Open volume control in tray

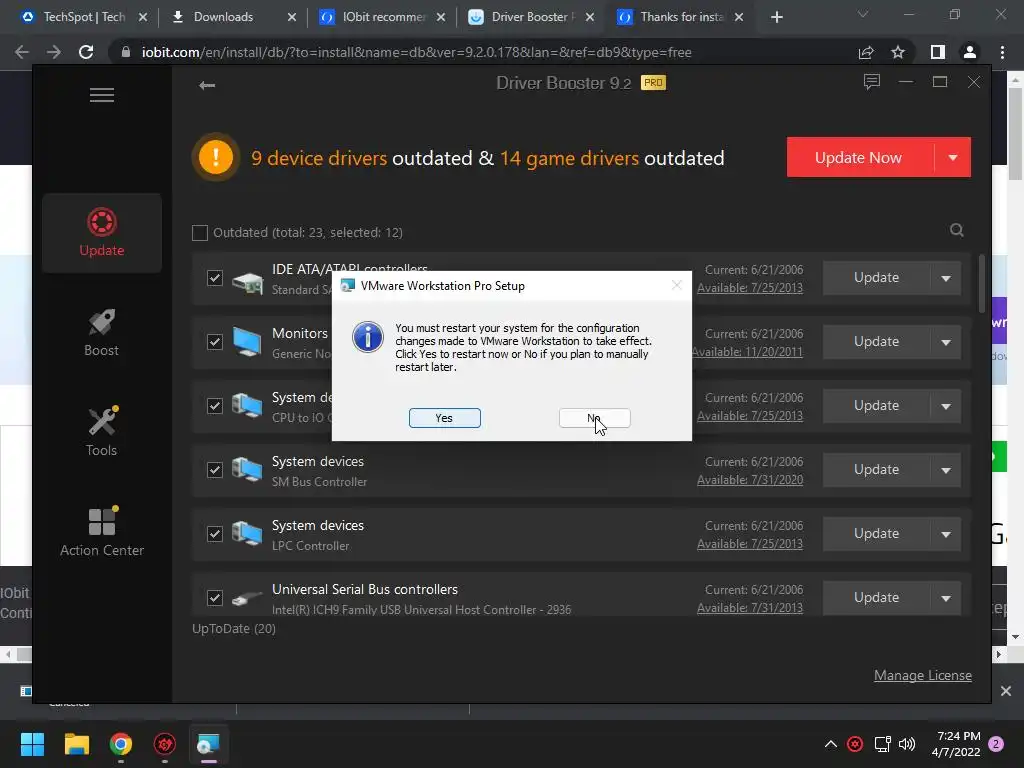pyautogui.click(x=906, y=744)
